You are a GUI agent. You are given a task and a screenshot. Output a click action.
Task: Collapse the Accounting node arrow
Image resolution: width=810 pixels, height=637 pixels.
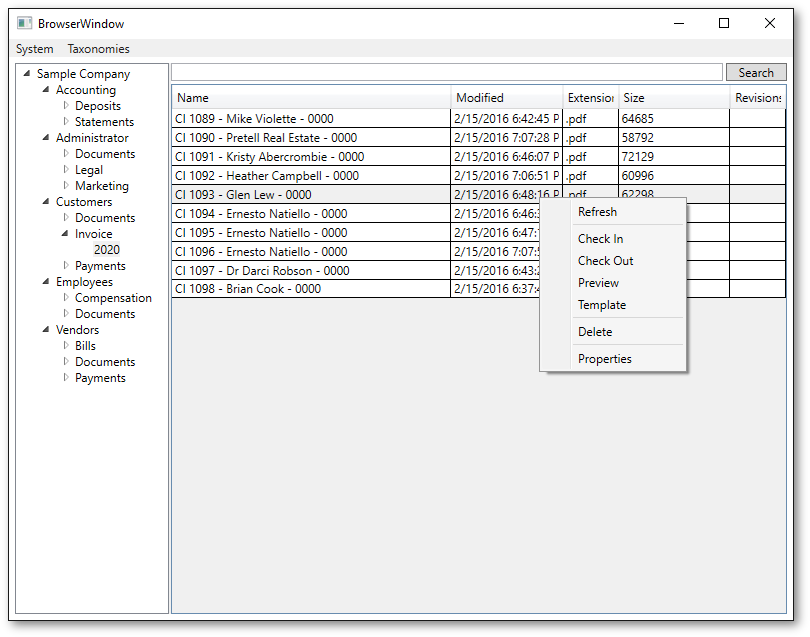click(x=46, y=89)
